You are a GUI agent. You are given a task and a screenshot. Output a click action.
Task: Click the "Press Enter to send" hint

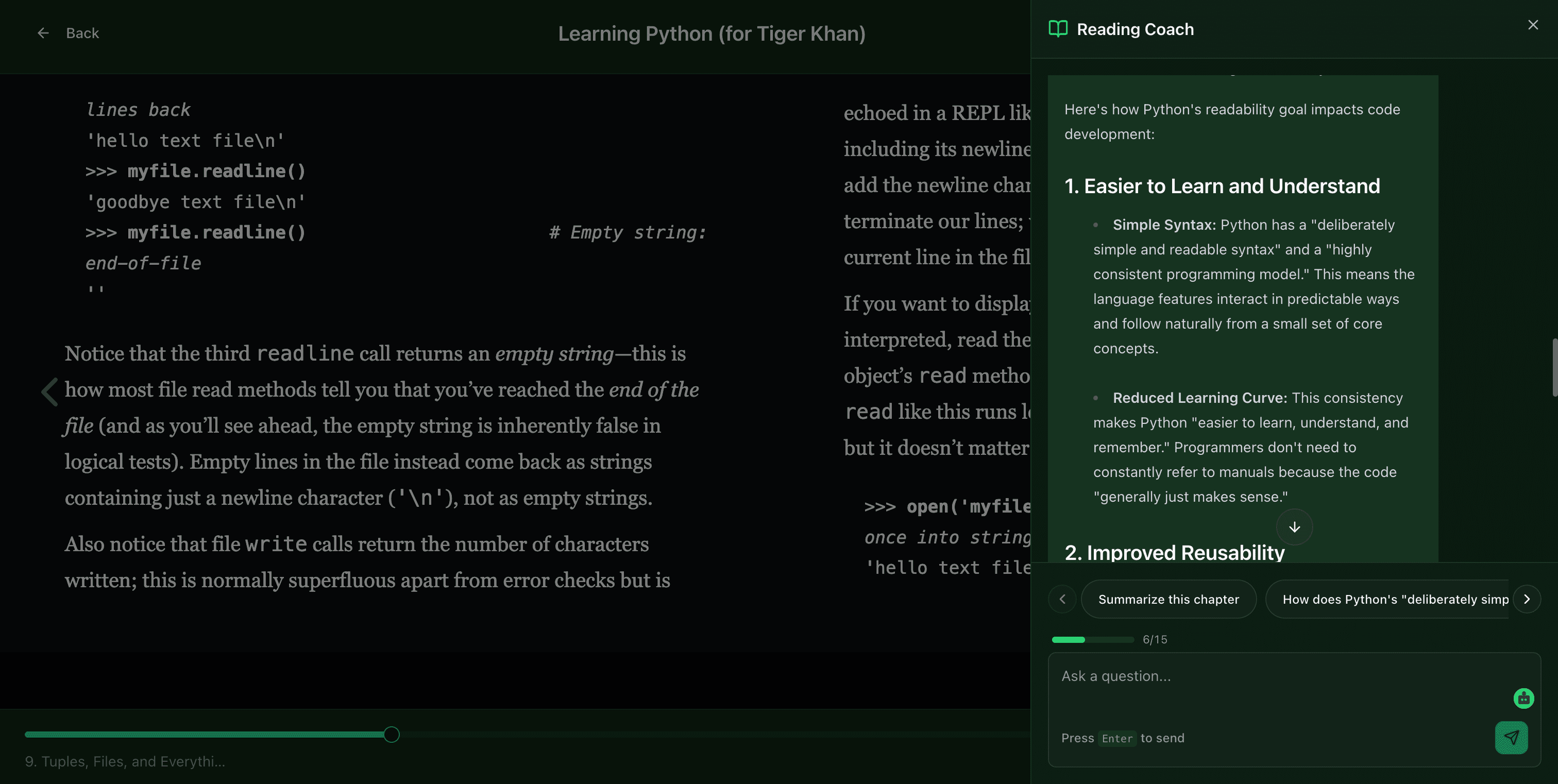tap(1123, 738)
